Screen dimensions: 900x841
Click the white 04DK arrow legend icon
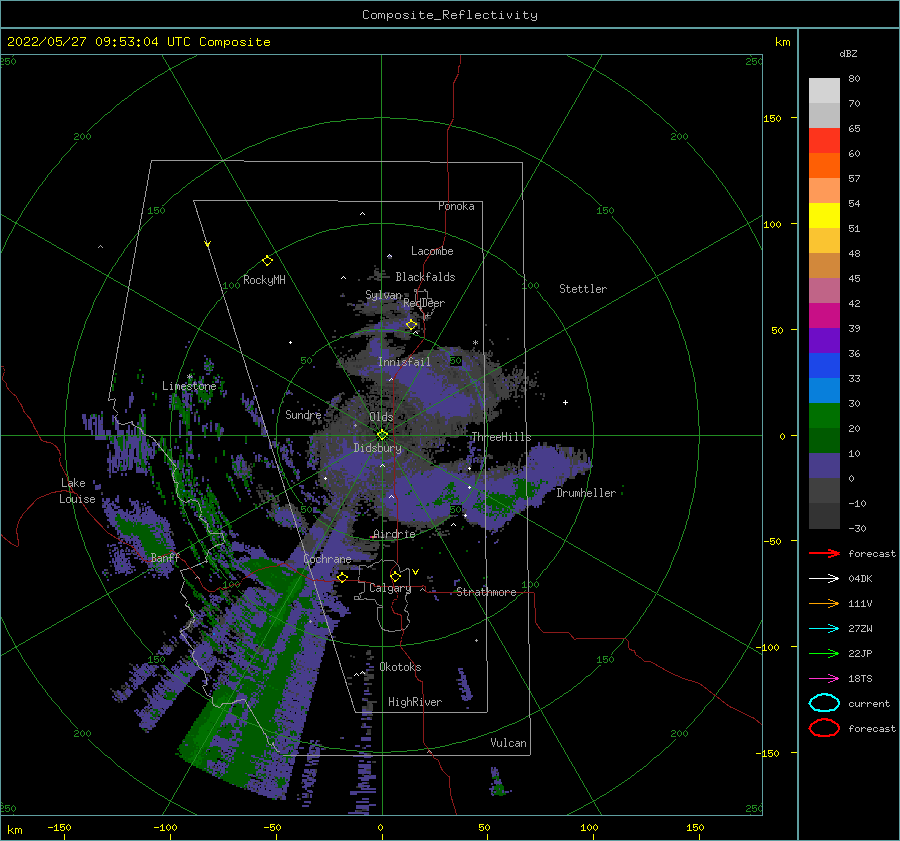pos(824,579)
